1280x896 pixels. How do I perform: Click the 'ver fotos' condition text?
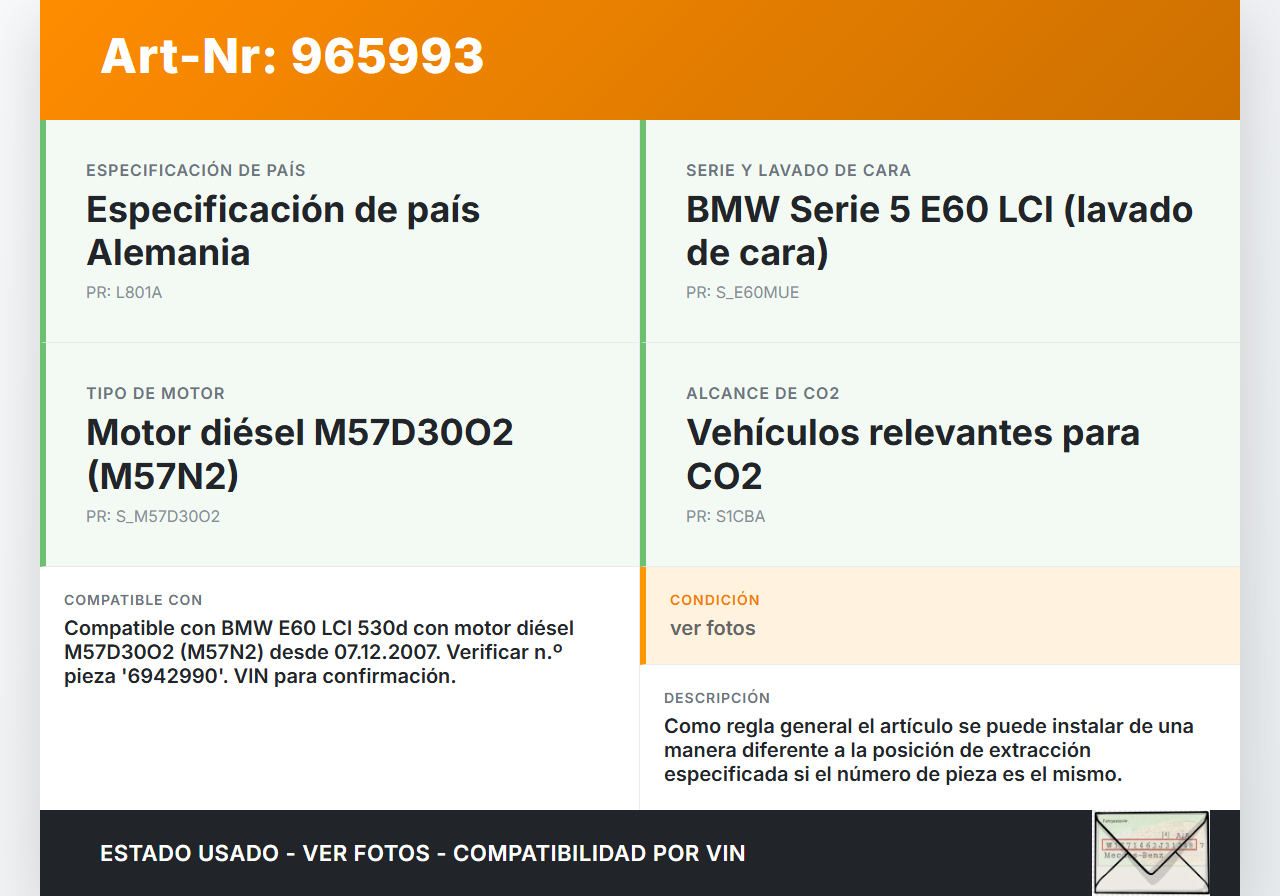712,628
